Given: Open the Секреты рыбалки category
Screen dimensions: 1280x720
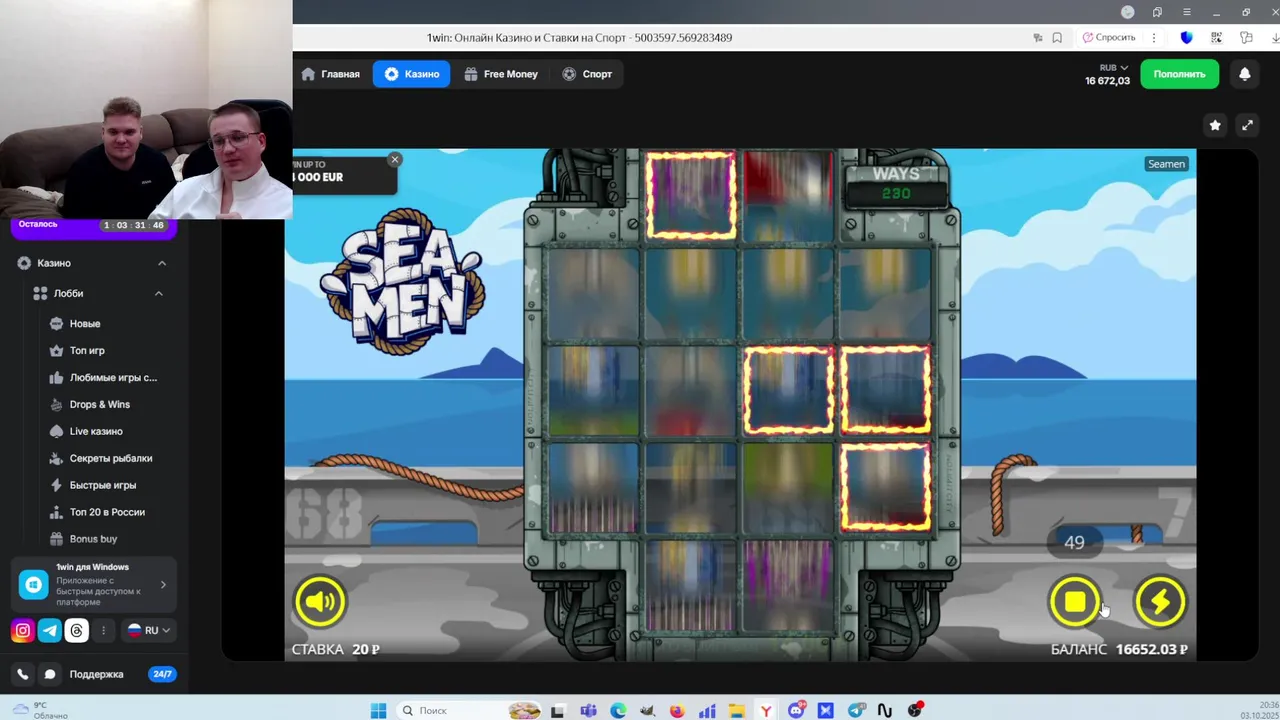Looking at the screenshot, I should 111,459.
